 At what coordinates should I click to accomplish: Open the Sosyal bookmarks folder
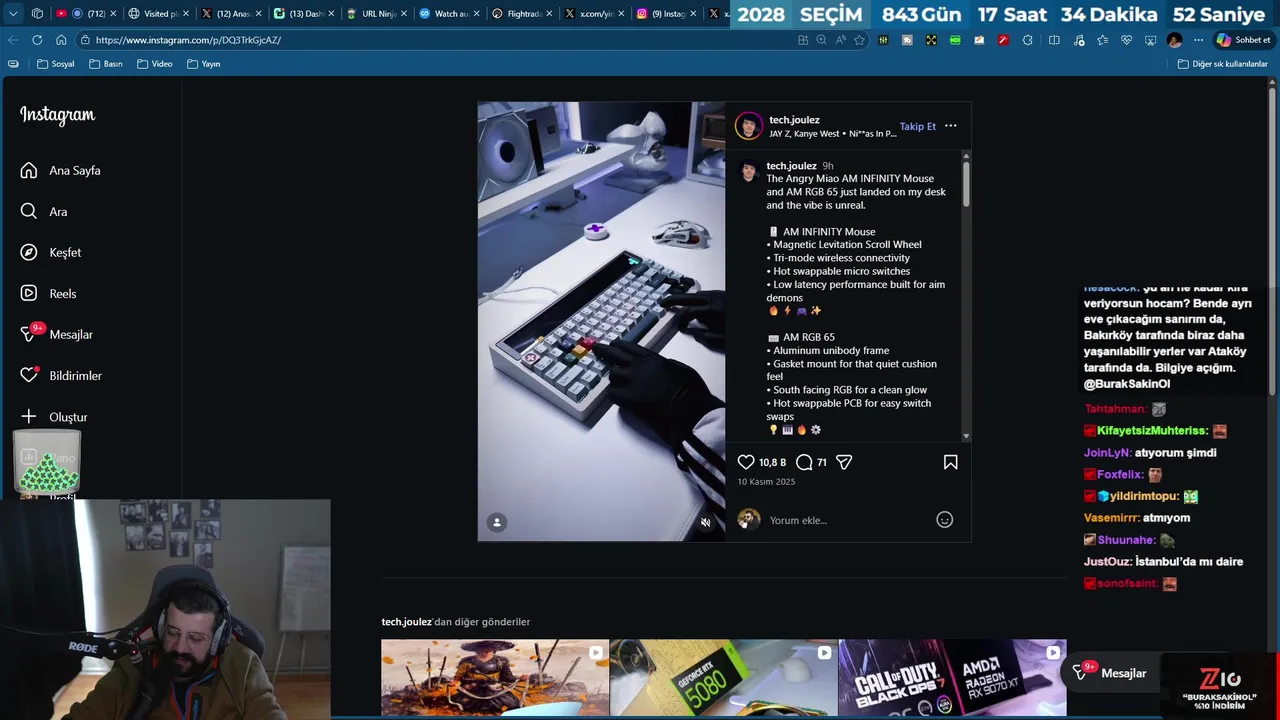click(56, 64)
